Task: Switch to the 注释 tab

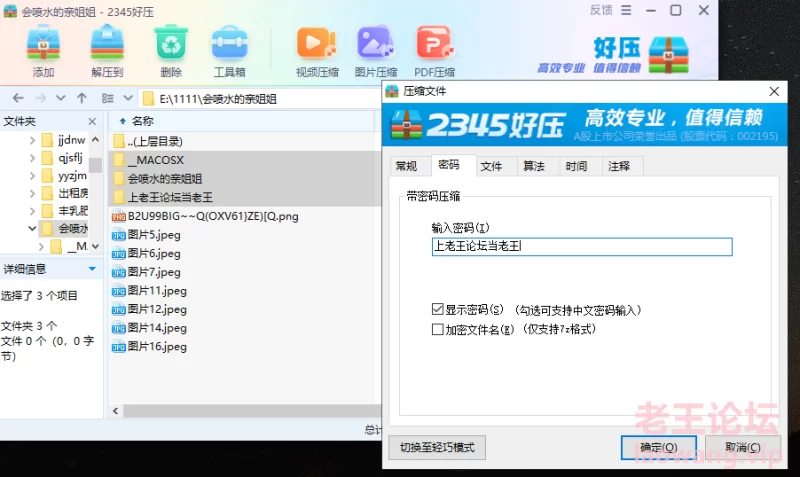Action: (x=619, y=166)
